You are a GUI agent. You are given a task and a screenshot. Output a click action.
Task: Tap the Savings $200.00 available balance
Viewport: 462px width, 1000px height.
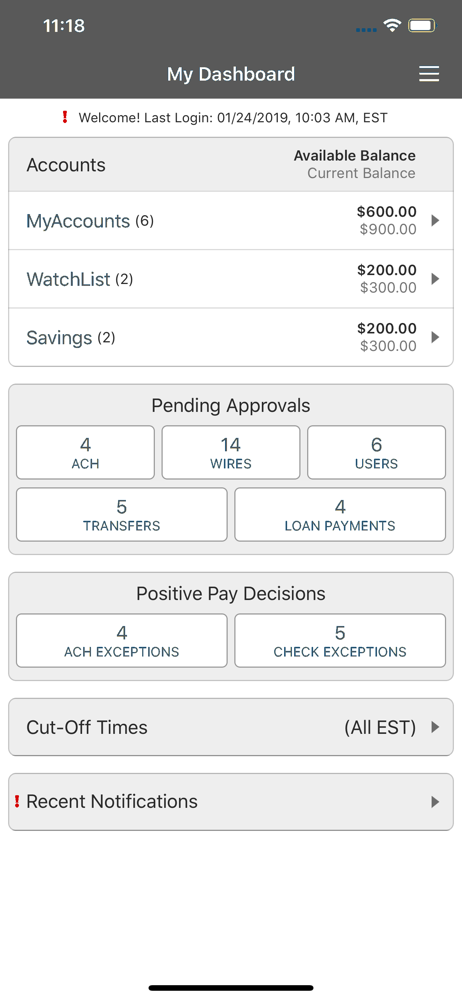387,328
